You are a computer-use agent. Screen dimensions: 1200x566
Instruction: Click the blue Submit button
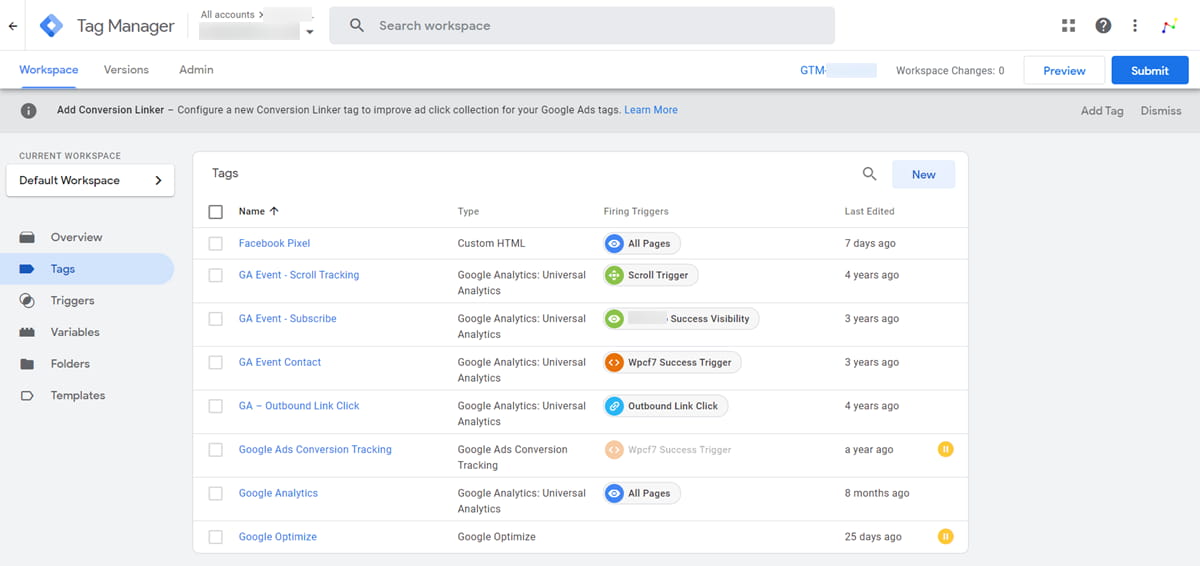(1150, 70)
